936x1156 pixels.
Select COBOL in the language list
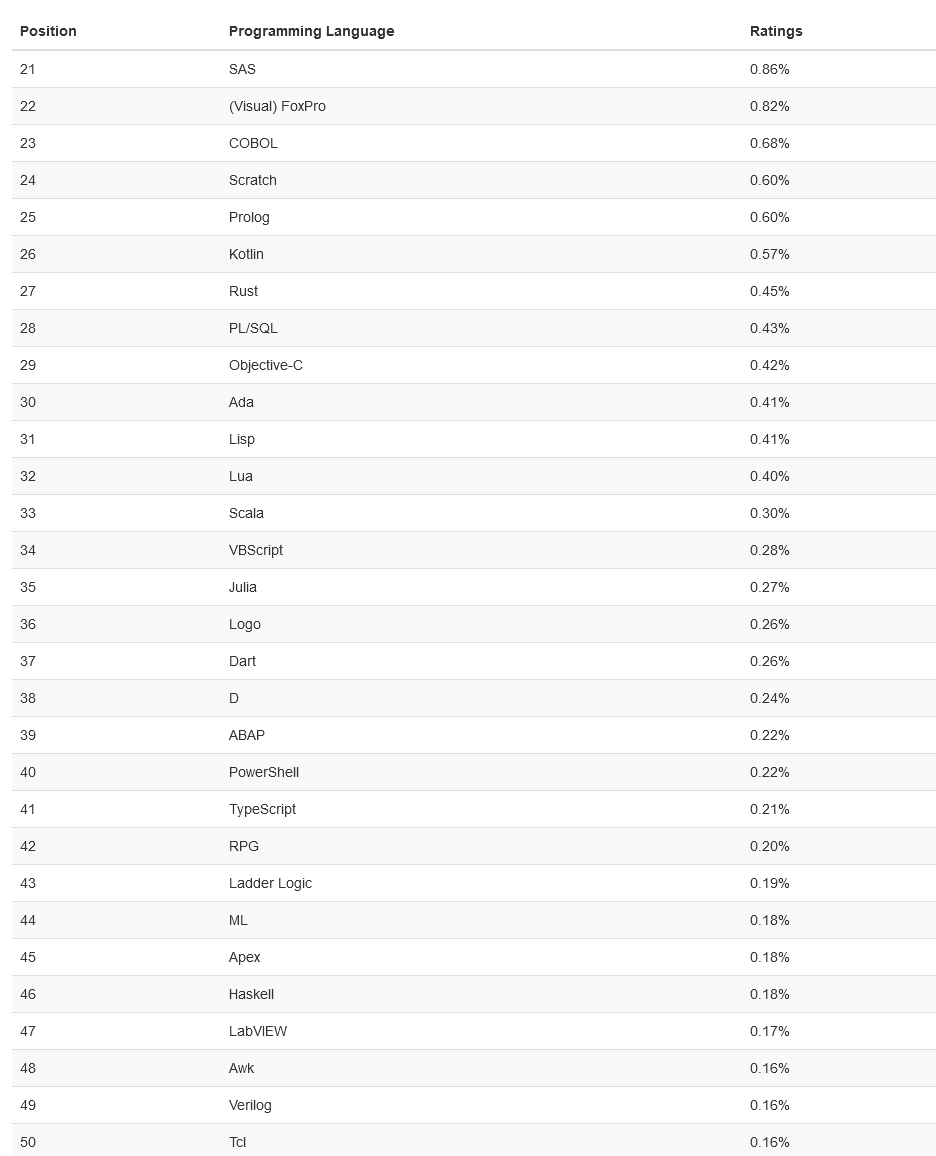(253, 143)
